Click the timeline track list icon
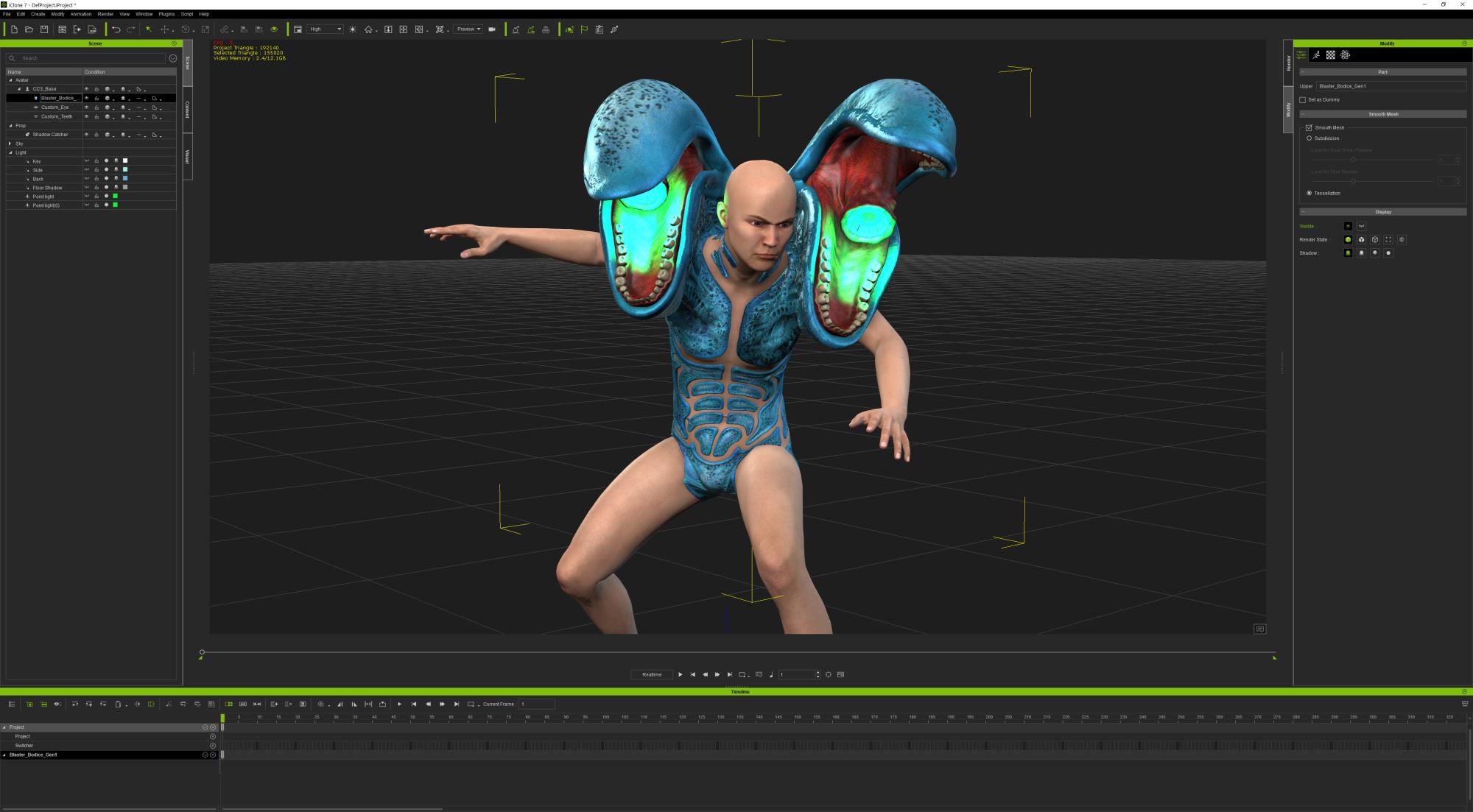 coord(12,705)
